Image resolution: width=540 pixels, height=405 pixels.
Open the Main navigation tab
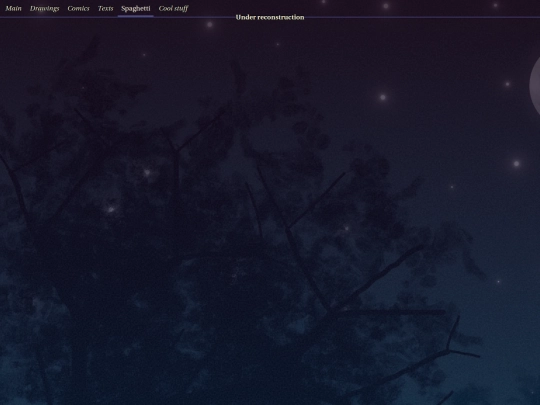click(x=13, y=8)
